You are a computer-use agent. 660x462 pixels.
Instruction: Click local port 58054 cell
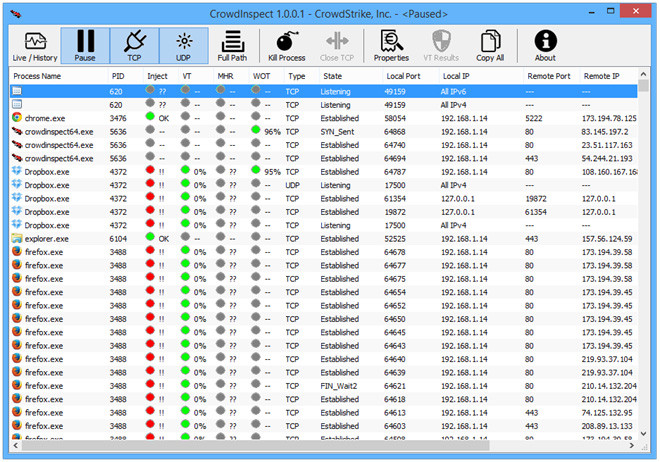(x=395, y=119)
